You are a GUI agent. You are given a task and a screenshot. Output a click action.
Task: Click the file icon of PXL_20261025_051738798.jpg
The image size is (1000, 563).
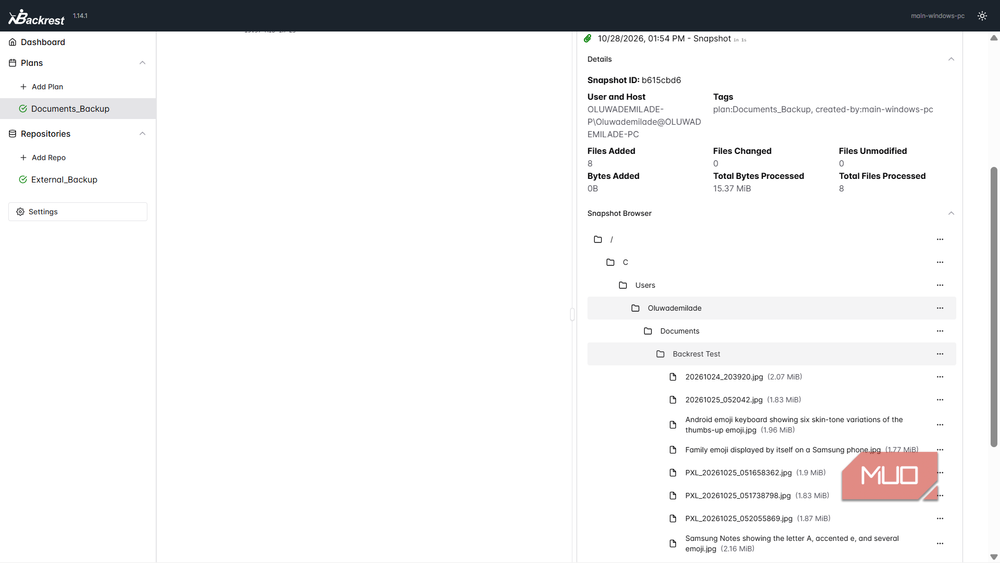[x=673, y=496]
